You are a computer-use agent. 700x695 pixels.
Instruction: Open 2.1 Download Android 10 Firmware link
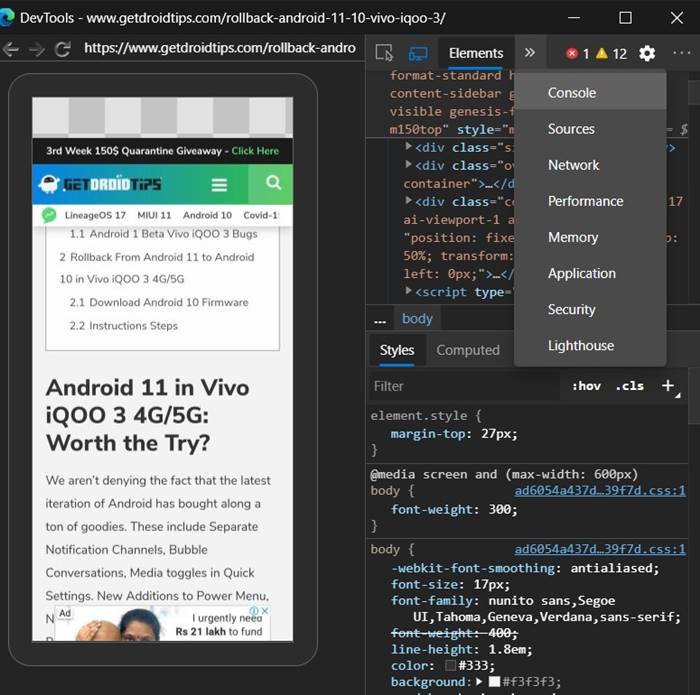tap(158, 302)
